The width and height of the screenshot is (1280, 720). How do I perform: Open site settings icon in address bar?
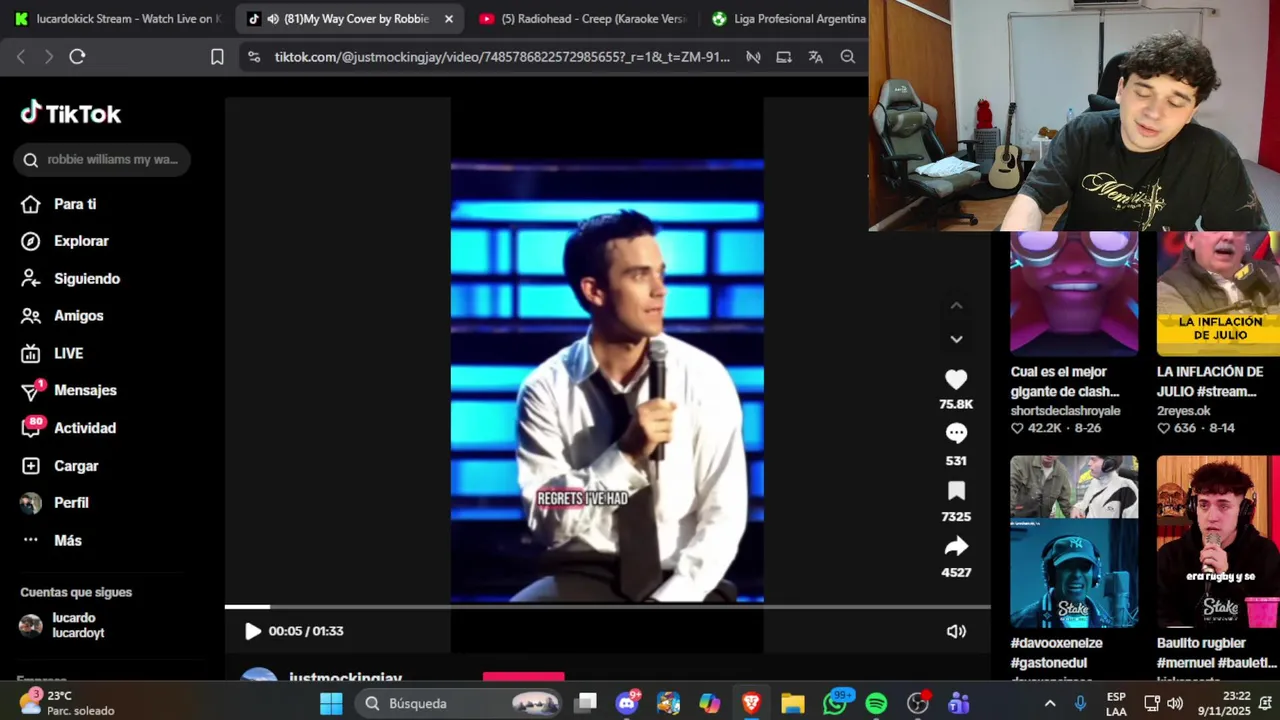point(254,57)
